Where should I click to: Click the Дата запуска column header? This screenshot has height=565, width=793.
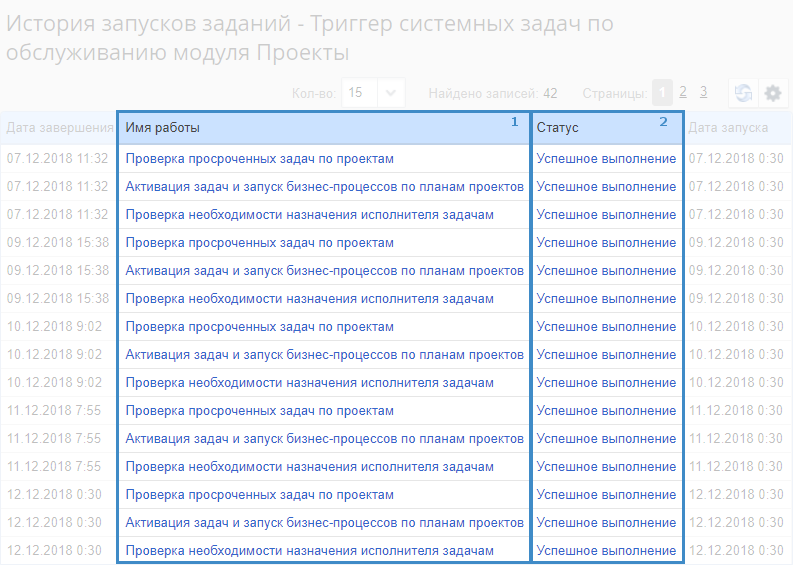tap(728, 128)
